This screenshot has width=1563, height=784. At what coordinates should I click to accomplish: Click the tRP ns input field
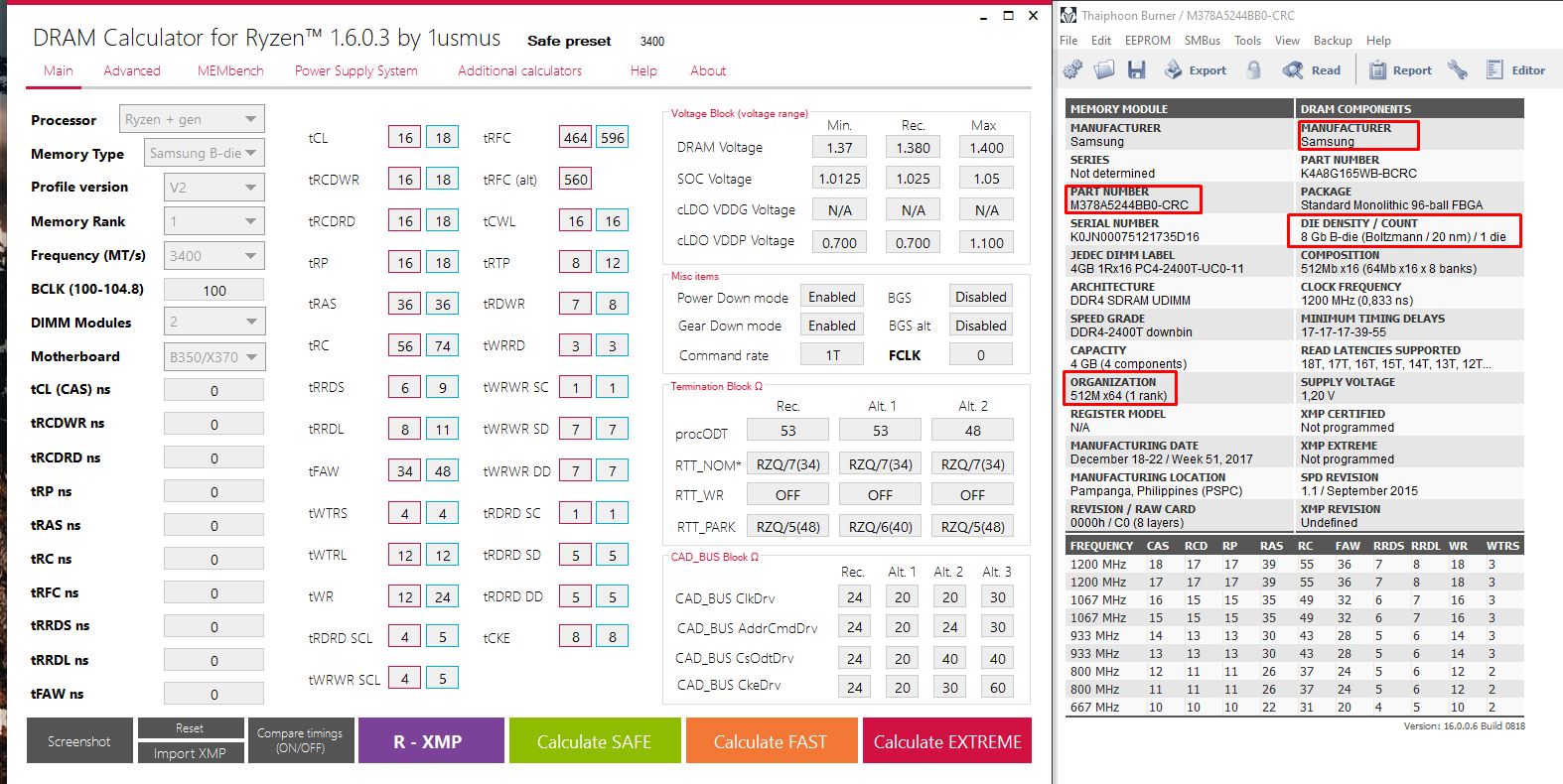(x=214, y=491)
